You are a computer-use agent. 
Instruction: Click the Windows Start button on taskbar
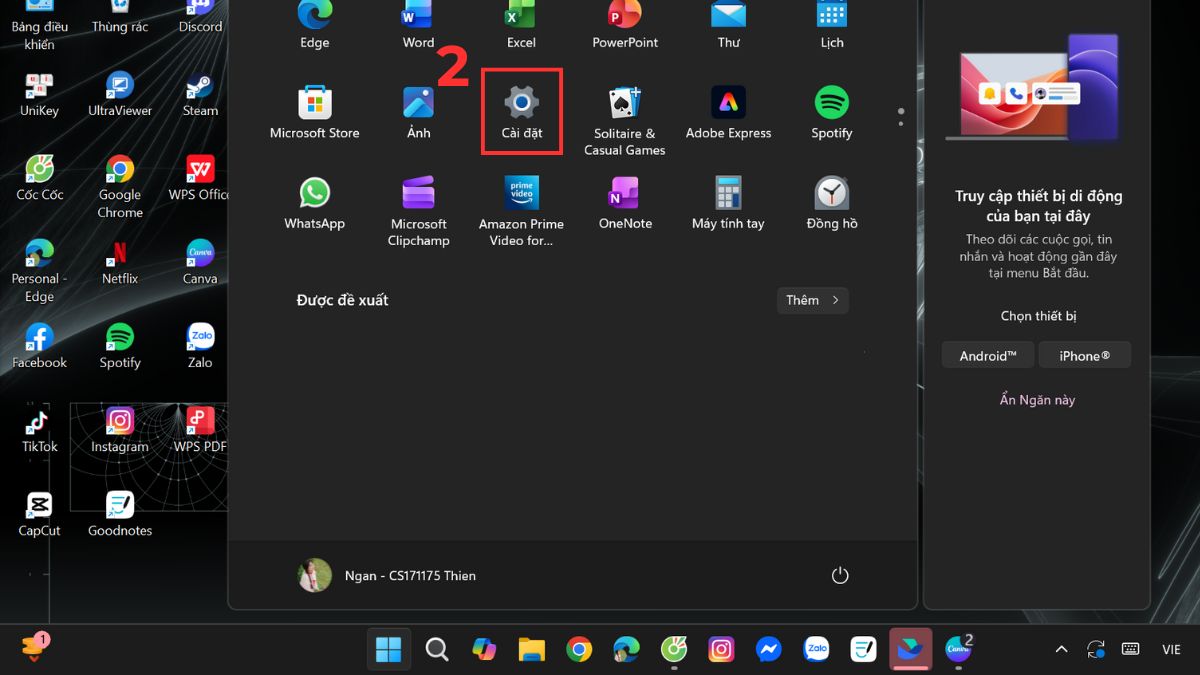pyautogui.click(x=388, y=649)
